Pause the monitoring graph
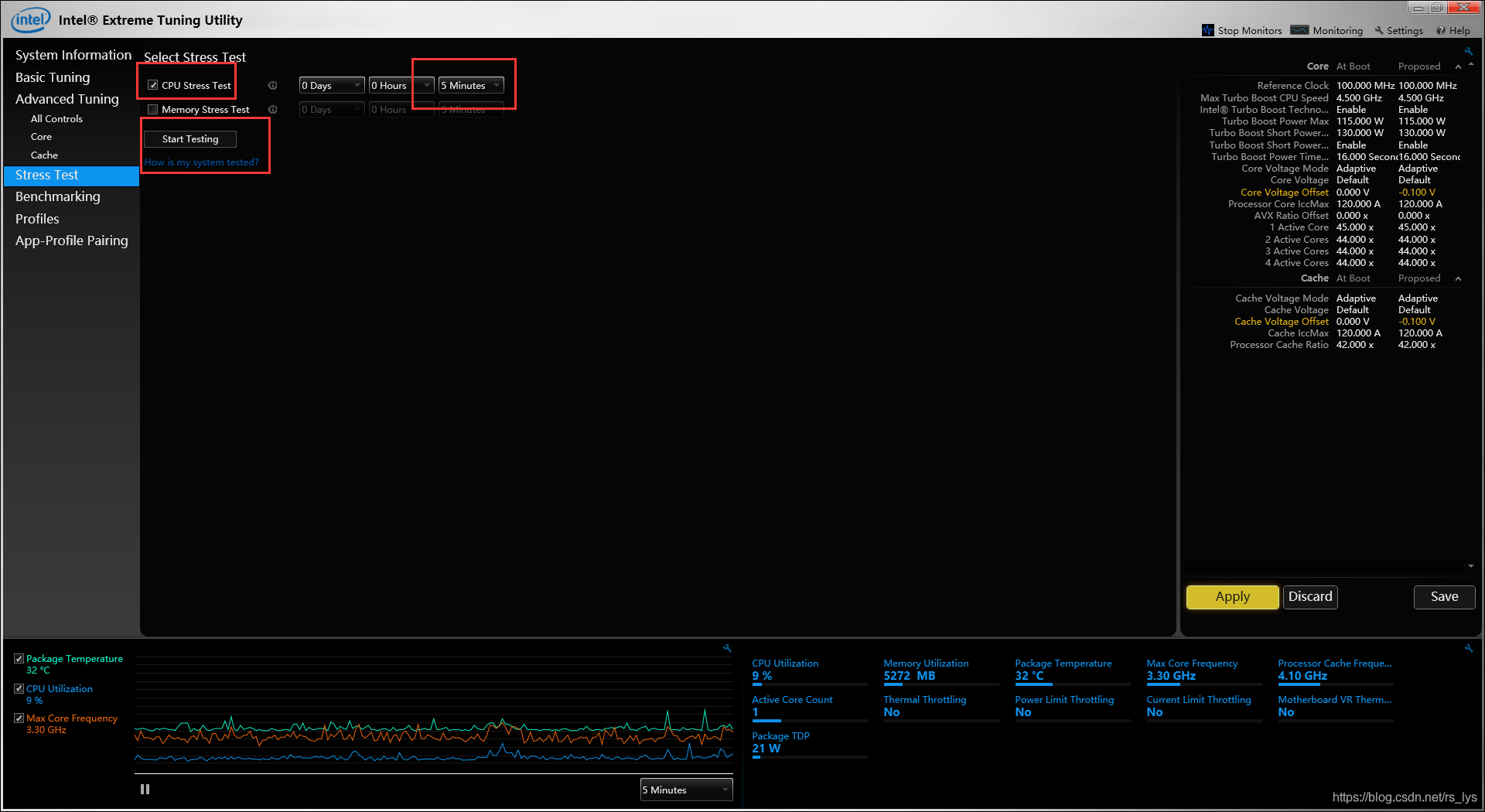 click(145, 789)
